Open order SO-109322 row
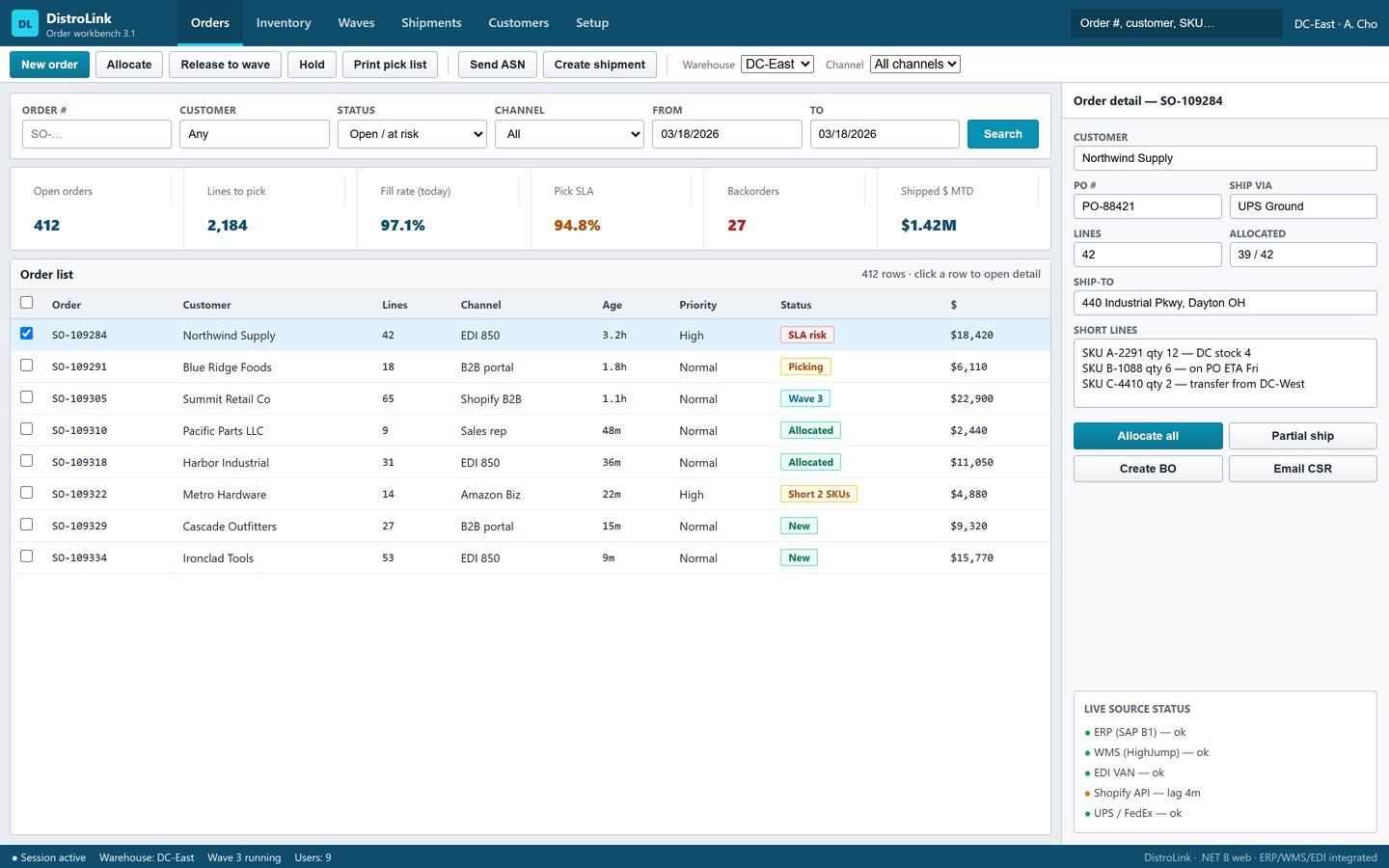 point(531,494)
